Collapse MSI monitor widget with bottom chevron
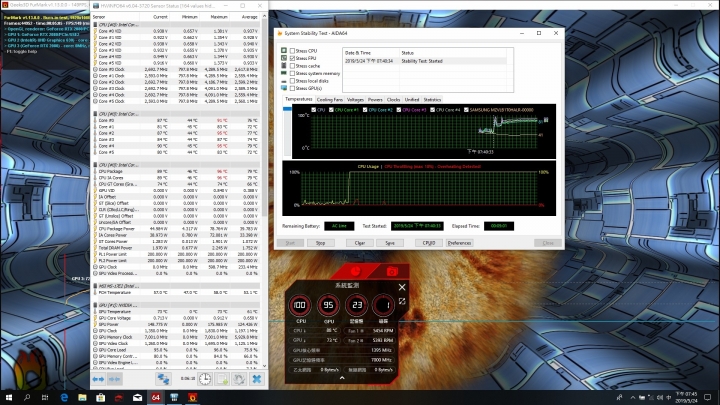The image size is (720, 405). click(x=342, y=378)
